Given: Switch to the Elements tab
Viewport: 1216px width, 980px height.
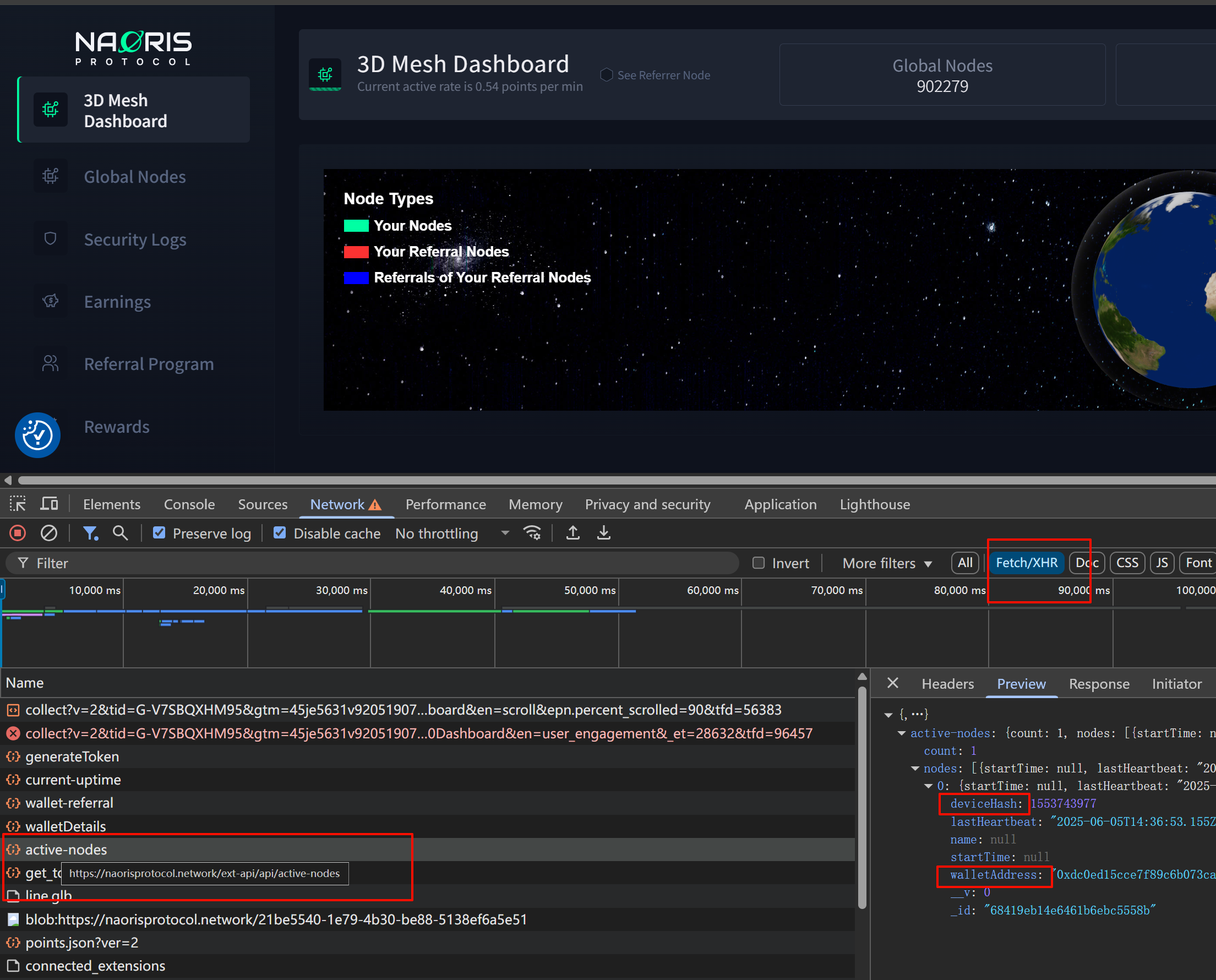Looking at the screenshot, I should pos(112,505).
